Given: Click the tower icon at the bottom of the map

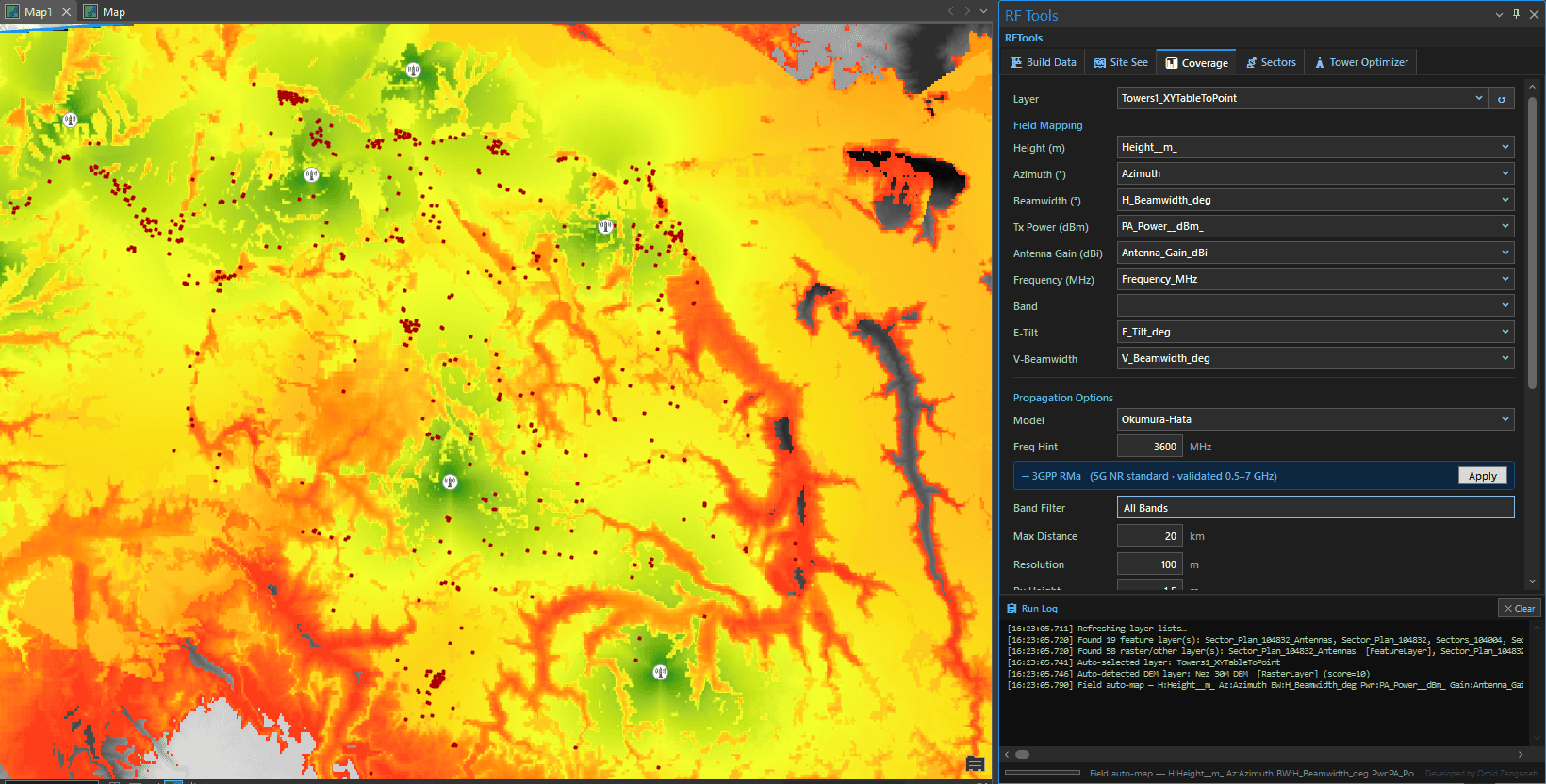Looking at the screenshot, I should coord(660,672).
